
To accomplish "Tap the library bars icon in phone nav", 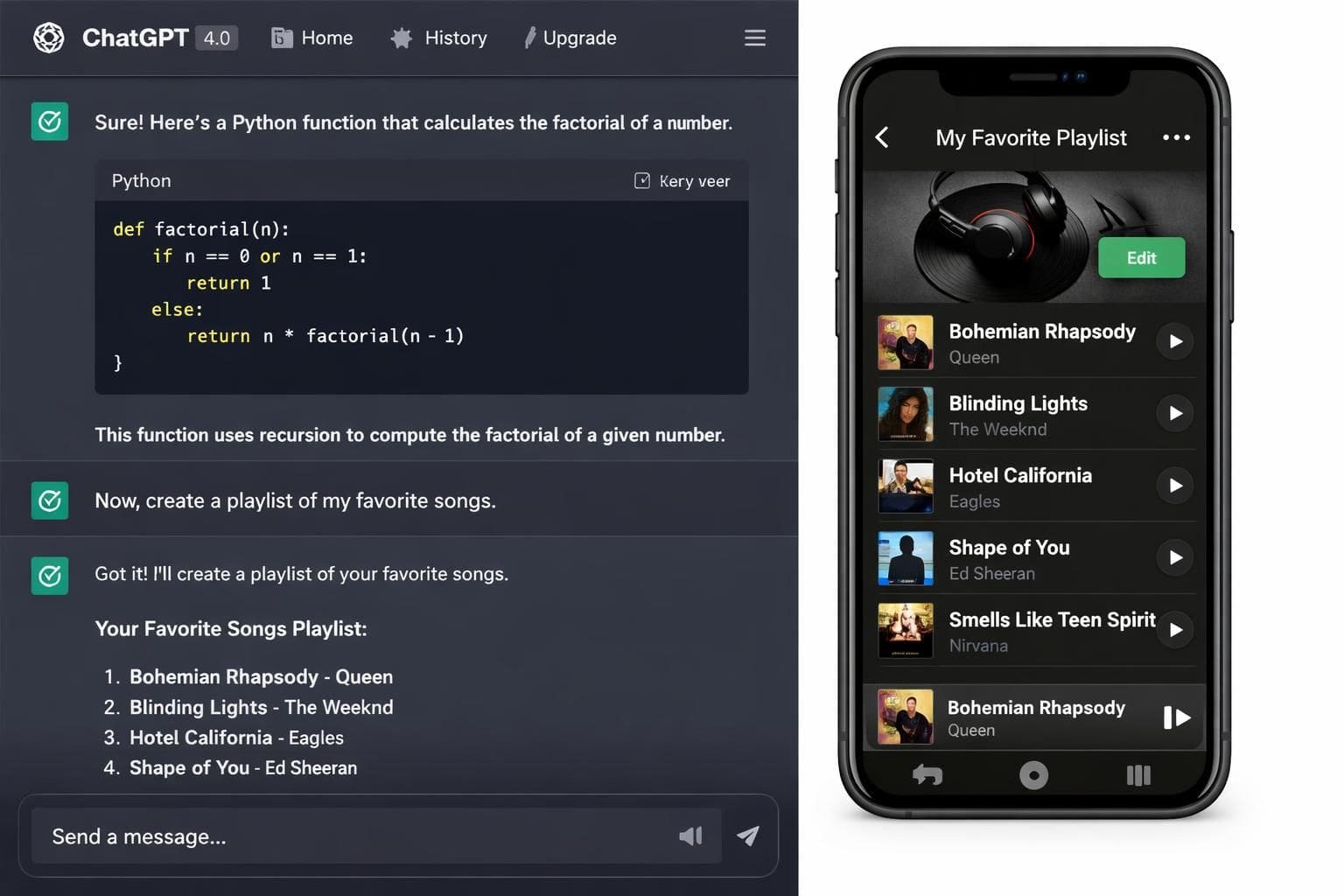I will pyautogui.click(x=1138, y=775).
